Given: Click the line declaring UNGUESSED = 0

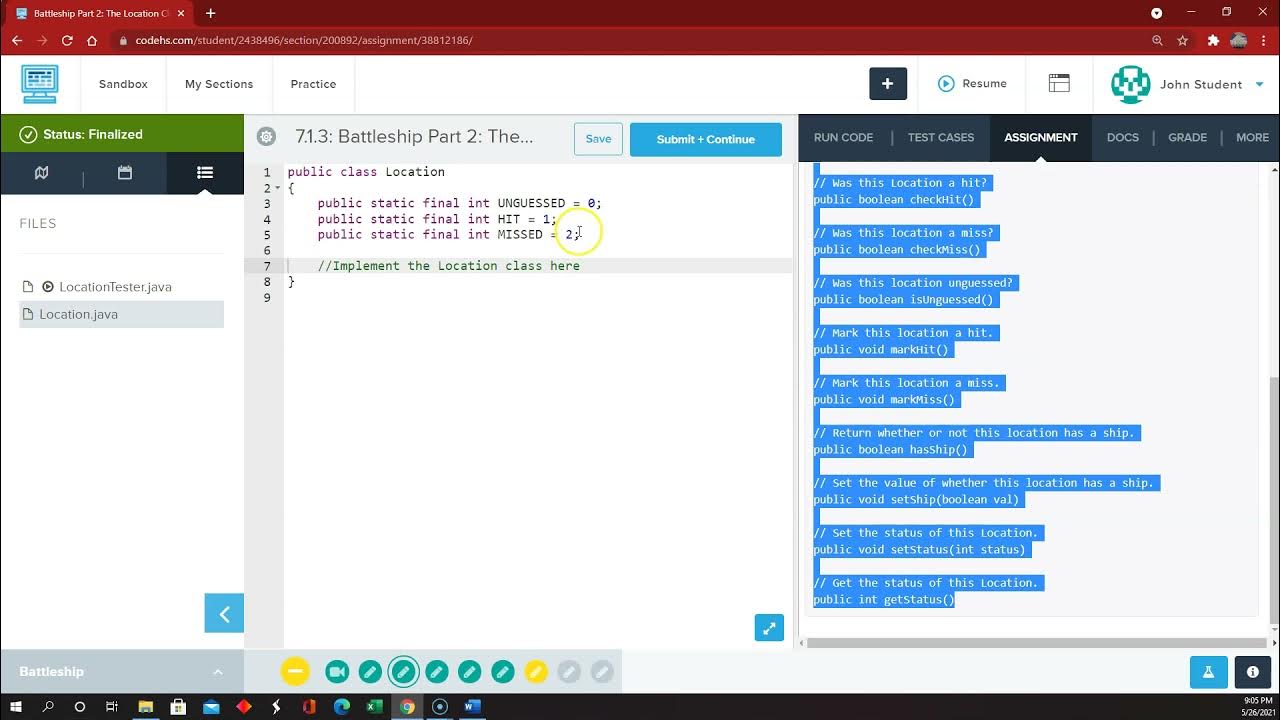Looking at the screenshot, I should click(459, 203).
